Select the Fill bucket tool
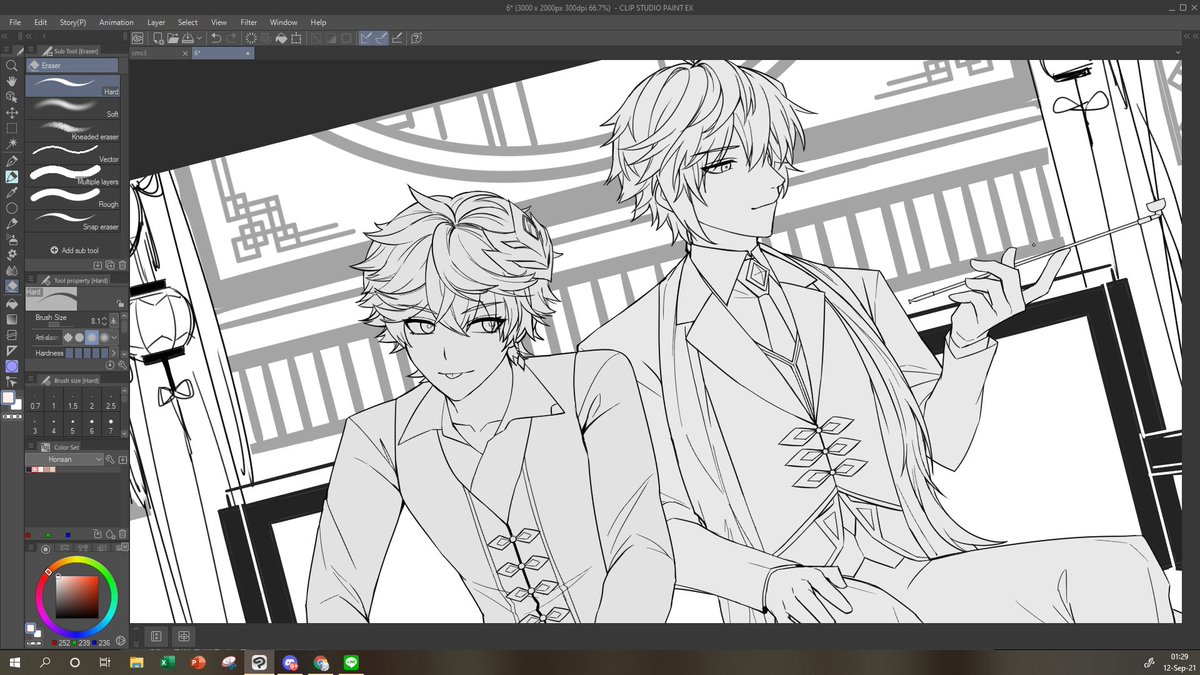The image size is (1200, 675). (x=12, y=302)
